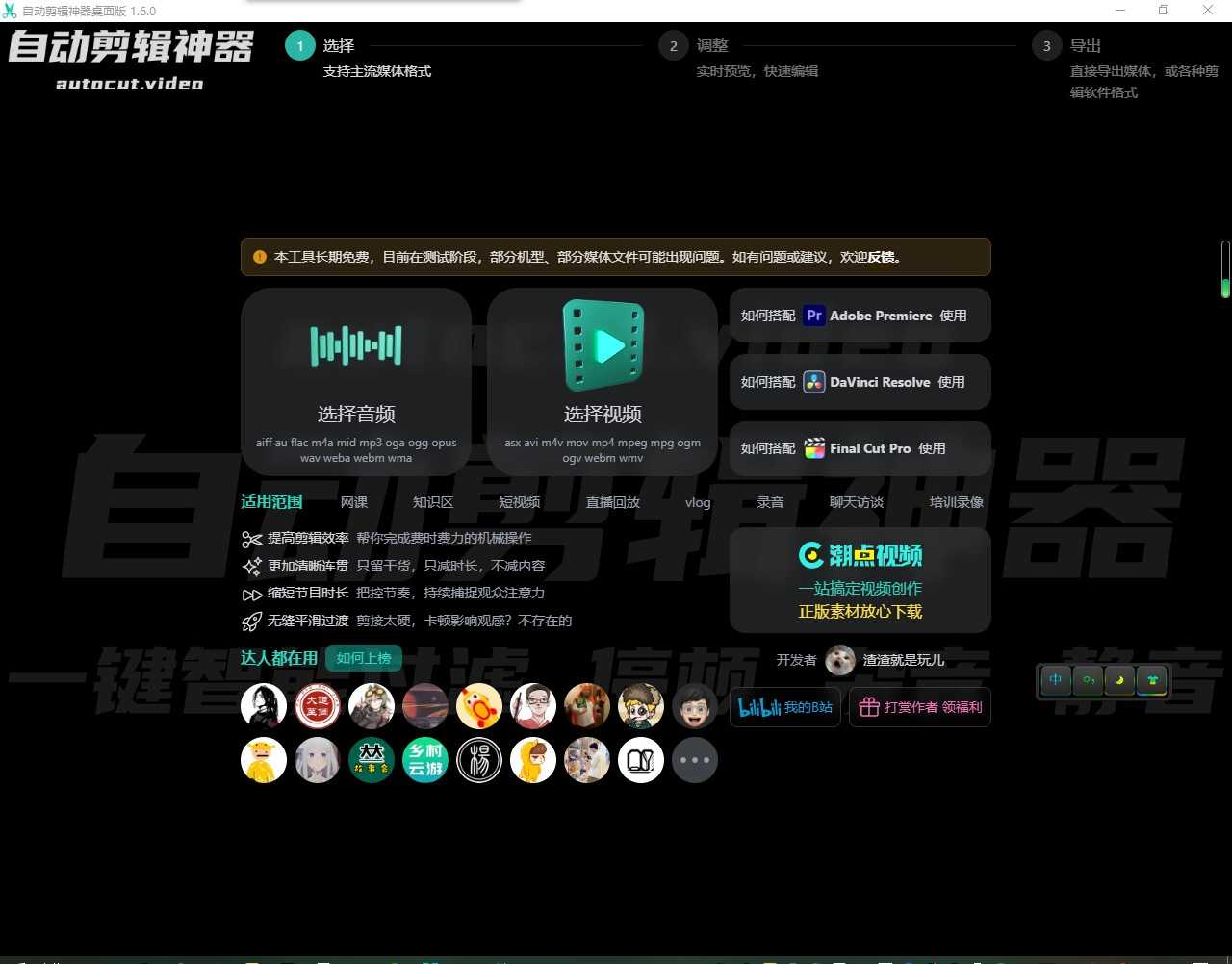Open the 如何搭配 Adobe Premiere 使用 guide

pos(860,316)
